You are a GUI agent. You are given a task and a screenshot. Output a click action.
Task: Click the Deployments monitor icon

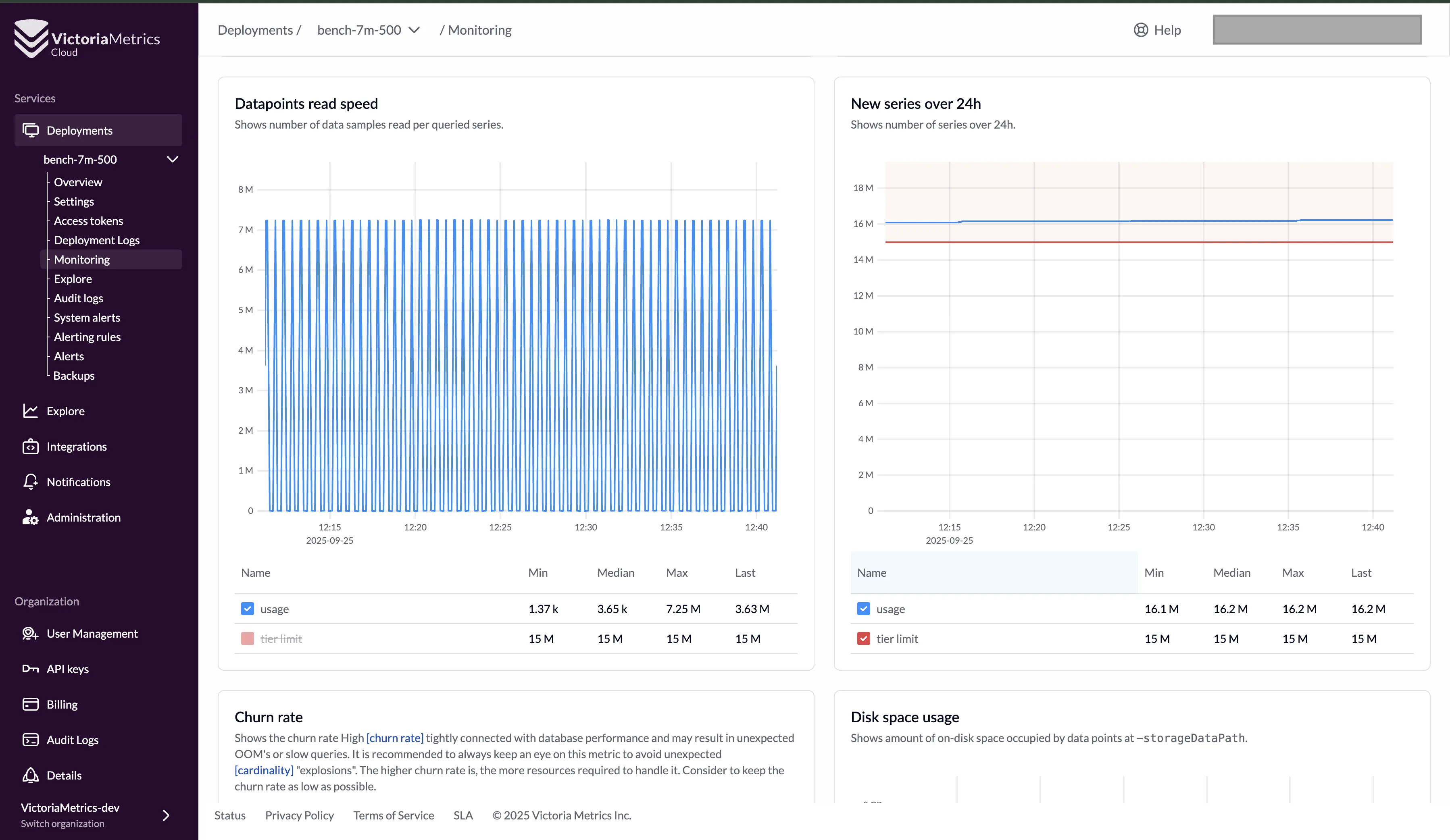(x=31, y=130)
